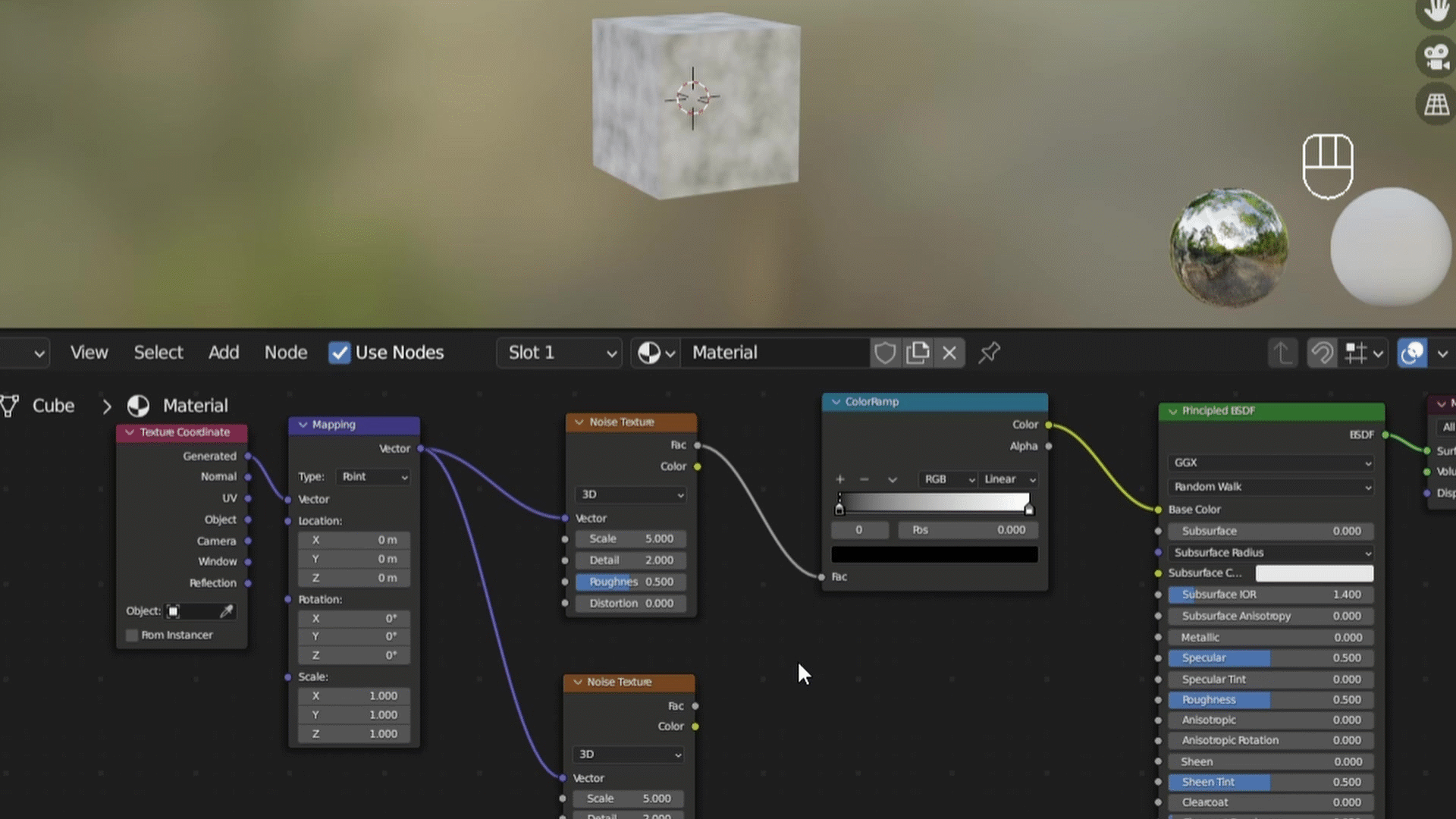Expand the Noise Texture node dropdown
Viewport: 1456px width, 819px height.
(630, 494)
